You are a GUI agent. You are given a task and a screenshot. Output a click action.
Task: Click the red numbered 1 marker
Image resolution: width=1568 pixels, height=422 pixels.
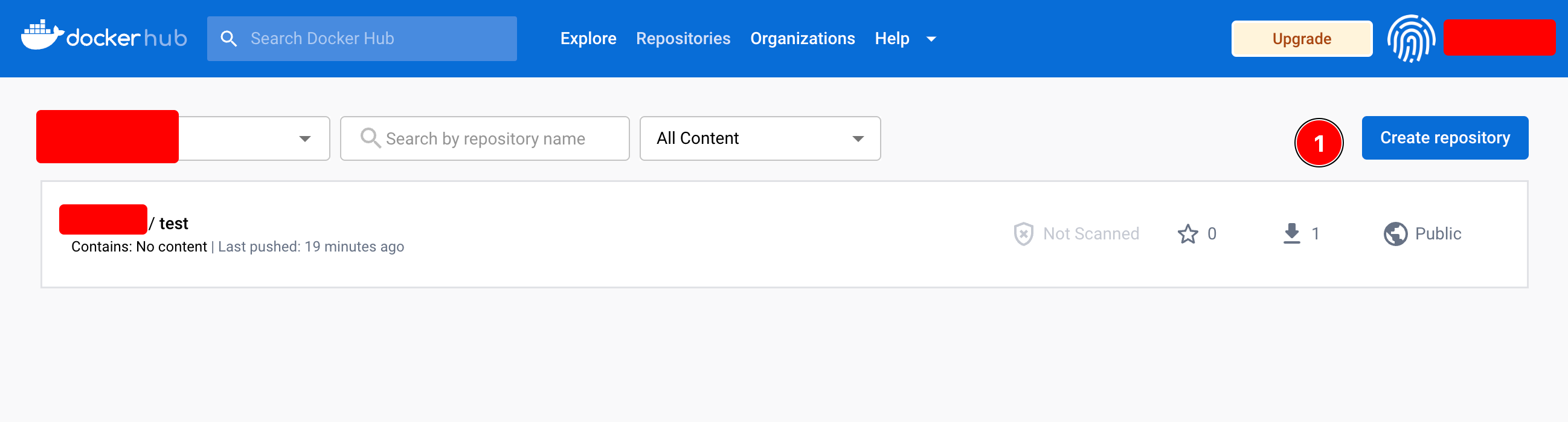coord(1318,143)
